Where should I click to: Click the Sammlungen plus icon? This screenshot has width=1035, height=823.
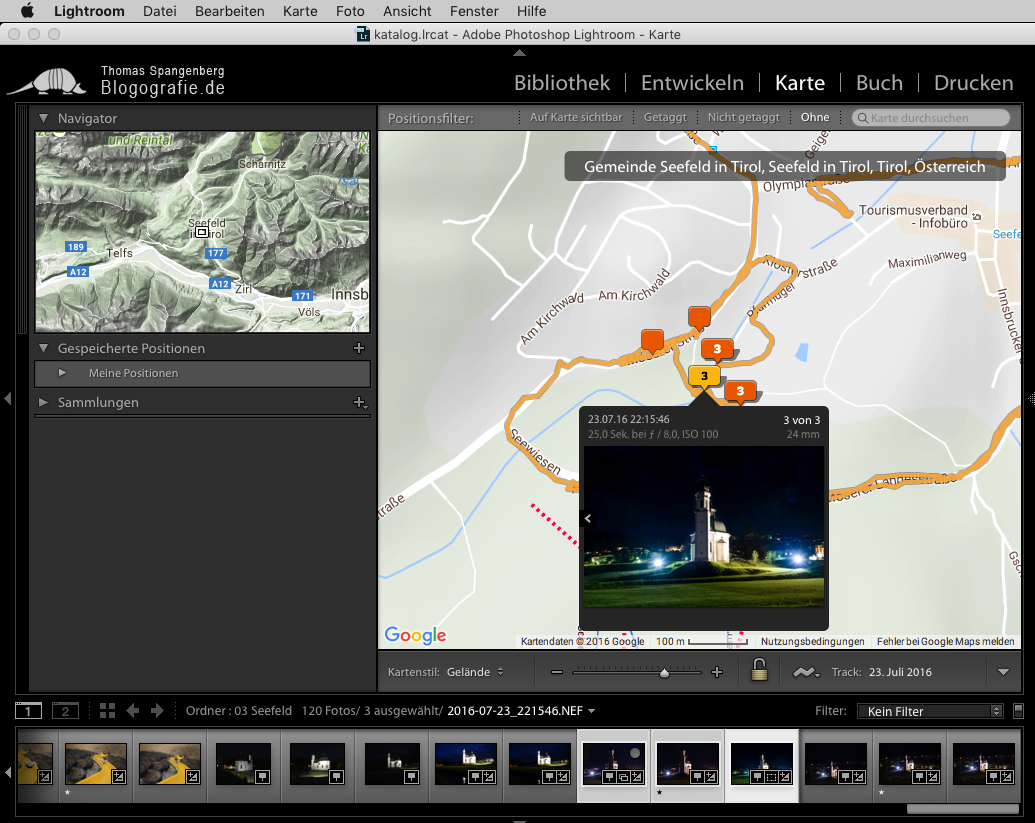coord(360,402)
